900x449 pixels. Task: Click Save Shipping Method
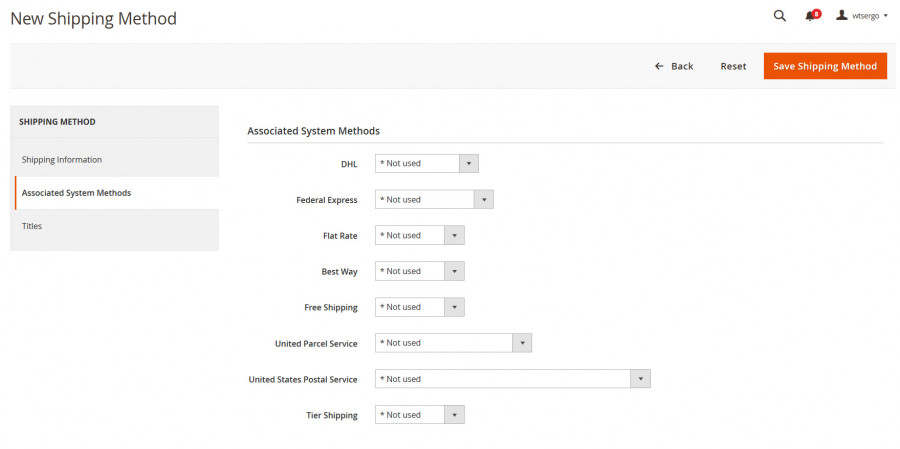tap(825, 66)
